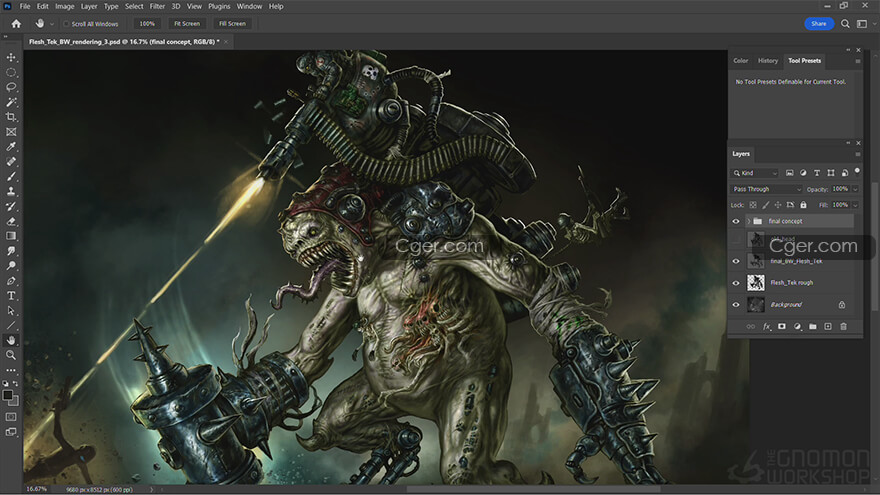
Task: Filter for type layers
Action: 817,173
